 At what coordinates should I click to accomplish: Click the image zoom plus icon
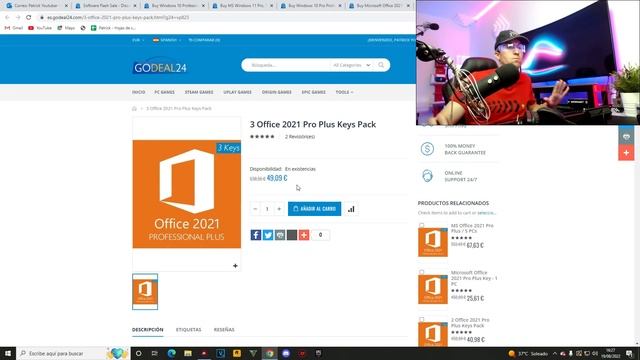click(x=235, y=266)
